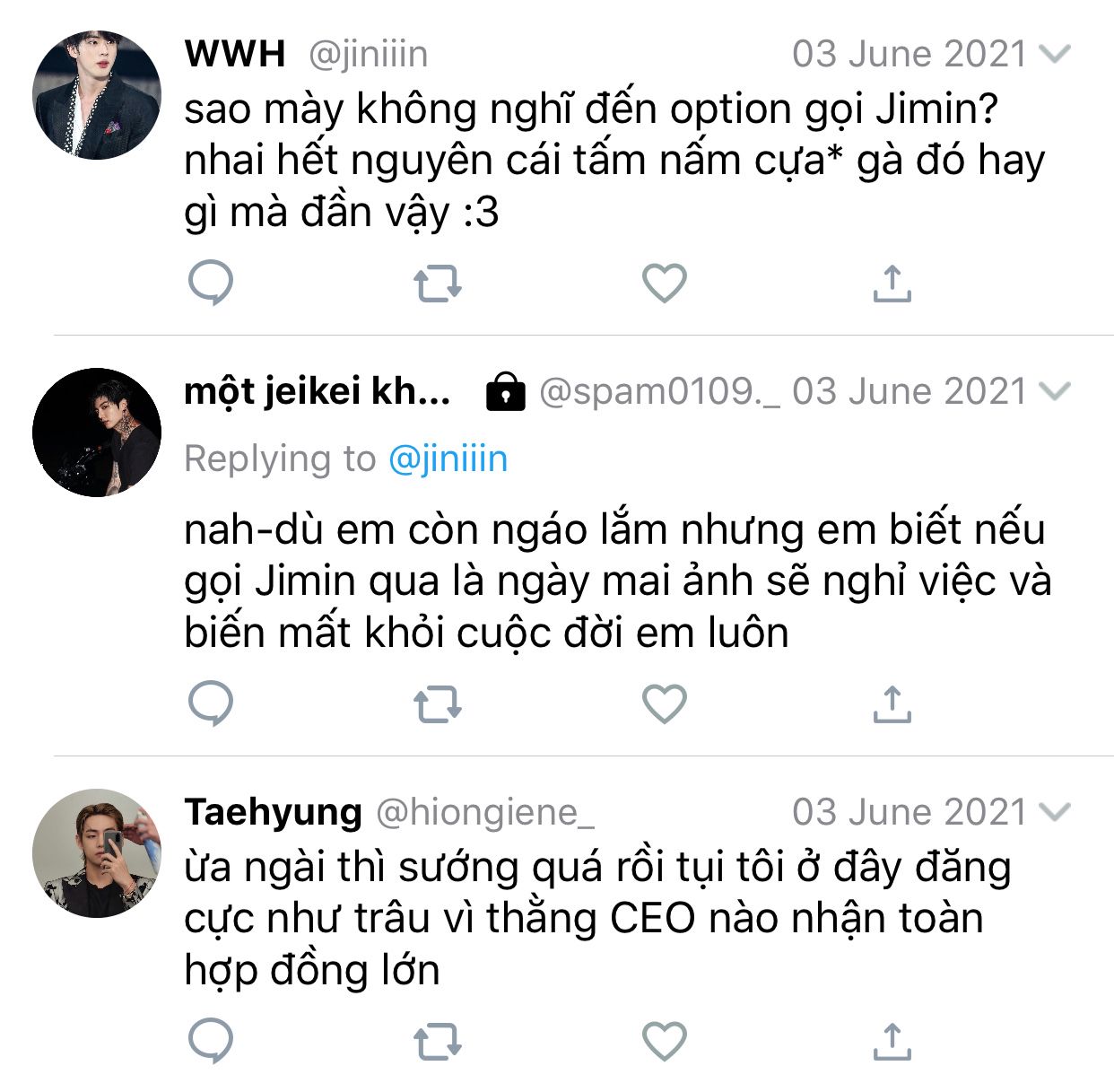Screen dimensions: 1114x1092
Task: Retweet the WWH @jiniiin tweet
Action: pyautogui.click(x=438, y=284)
